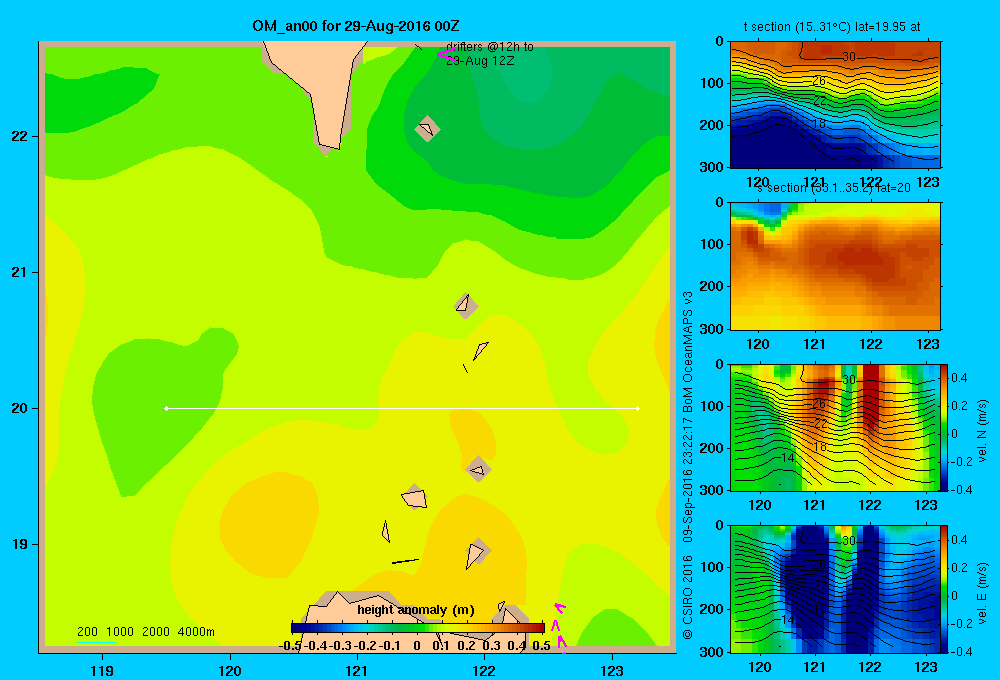Click the 14 contour label in the vel. N panel
Image resolution: width=1000 pixels, height=680 pixels.
[788, 457]
